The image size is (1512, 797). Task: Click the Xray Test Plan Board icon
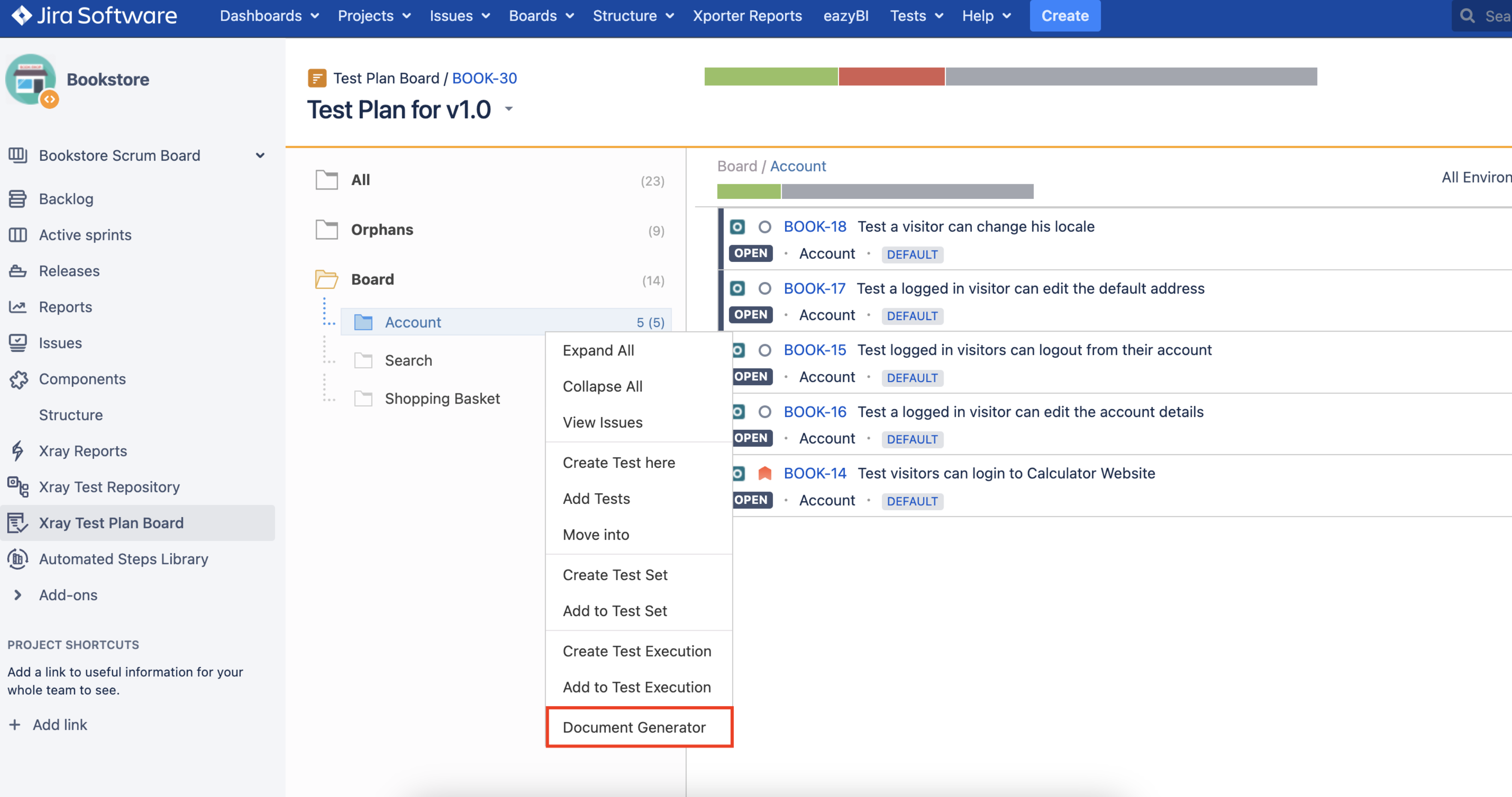point(18,523)
